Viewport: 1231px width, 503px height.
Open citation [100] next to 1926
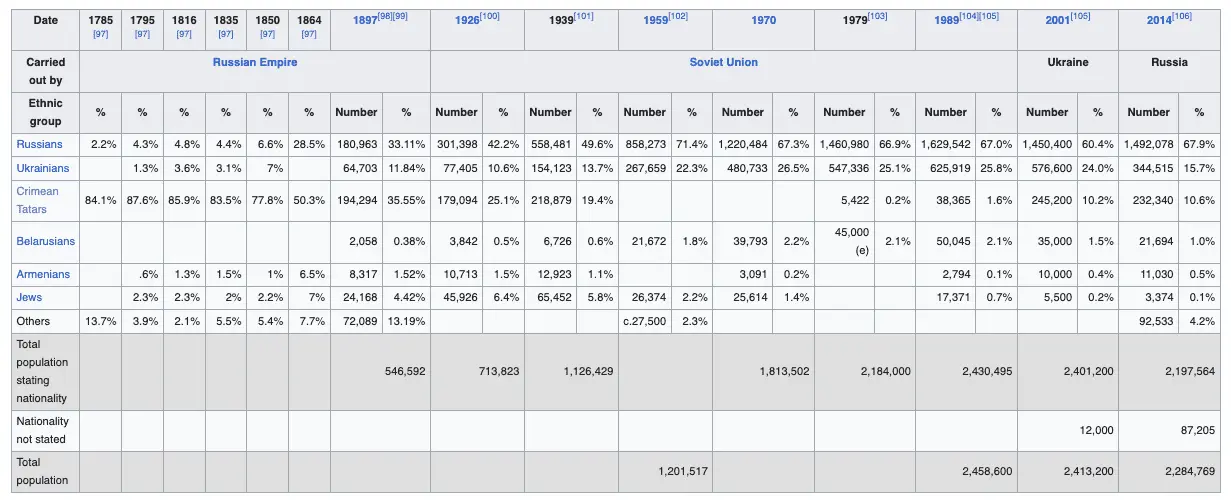[x=490, y=16]
